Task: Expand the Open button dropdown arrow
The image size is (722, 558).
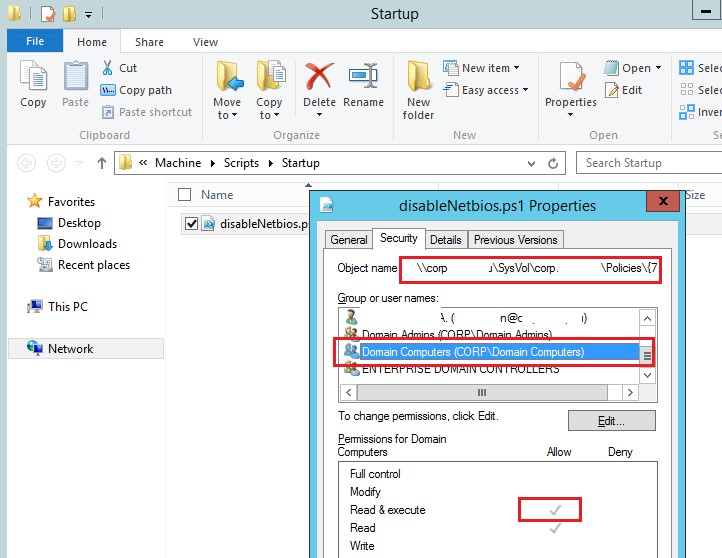Action: click(x=658, y=68)
